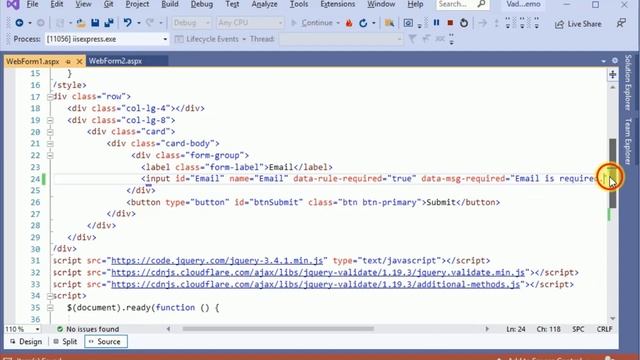The image size is (640, 360).
Task: Start a Live Share session
Action: [x=578, y=24]
